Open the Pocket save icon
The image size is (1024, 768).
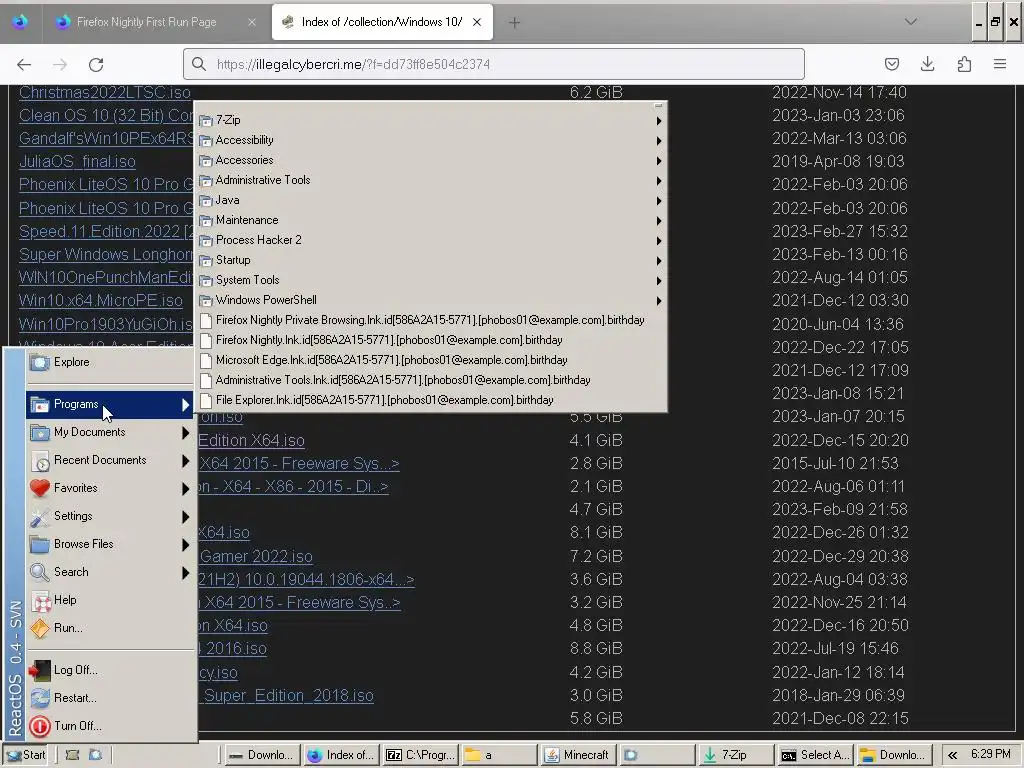tap(891, 64)
